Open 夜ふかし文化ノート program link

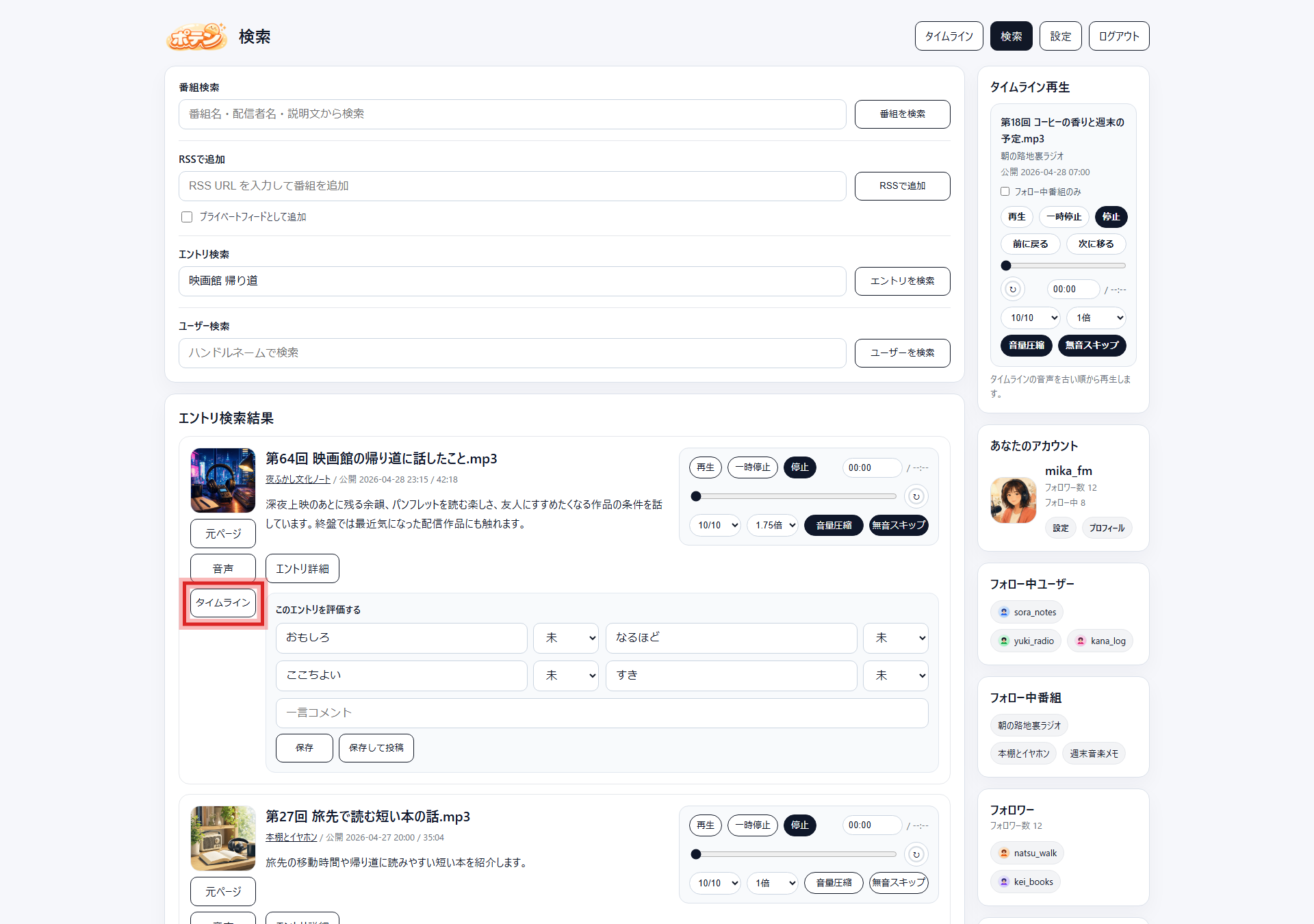[298, 480]
